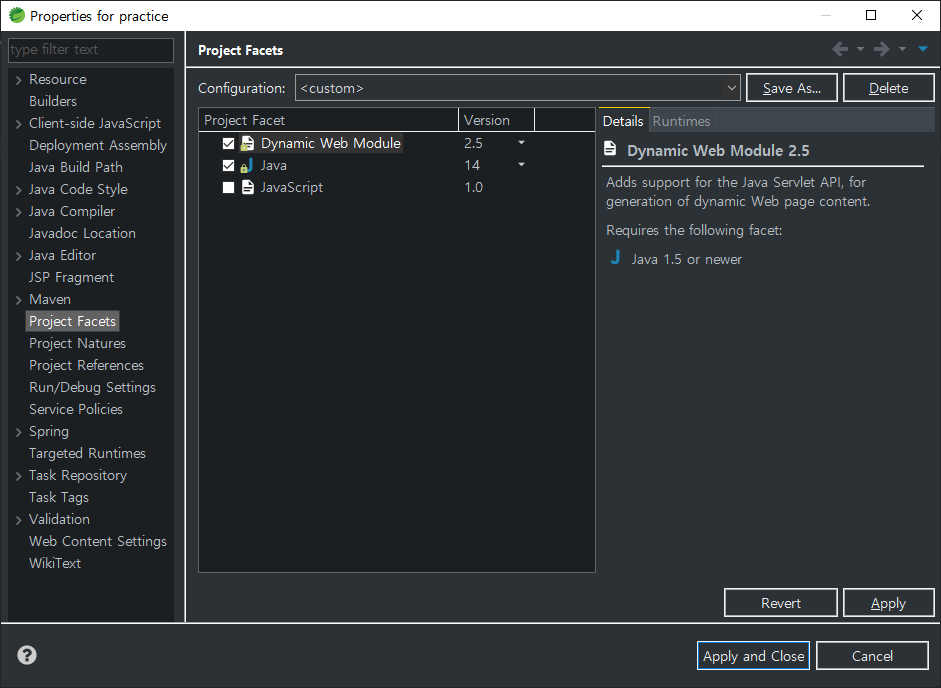Select Builders in the tree
Image resolution: width=941 pixels, height=688 pixels.
tap(53, 101)
